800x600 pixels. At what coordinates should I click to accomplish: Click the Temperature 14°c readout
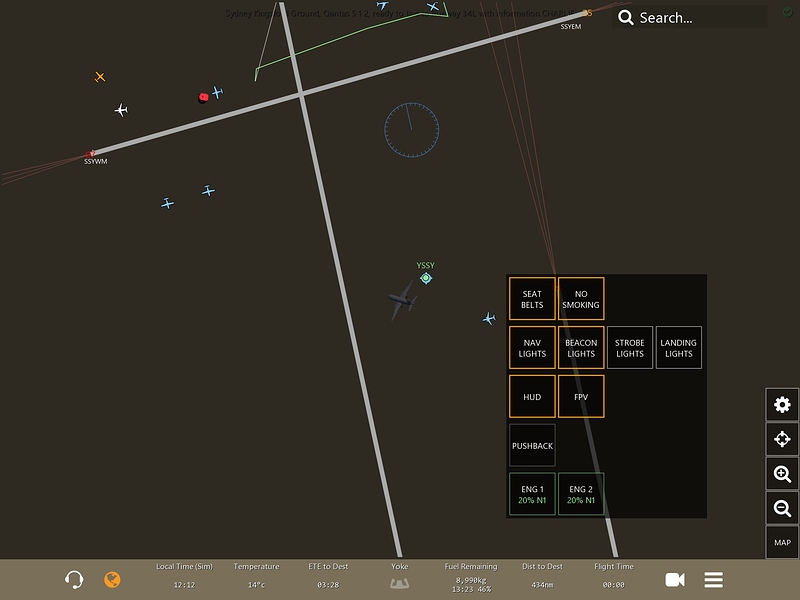tap(256, 576)
